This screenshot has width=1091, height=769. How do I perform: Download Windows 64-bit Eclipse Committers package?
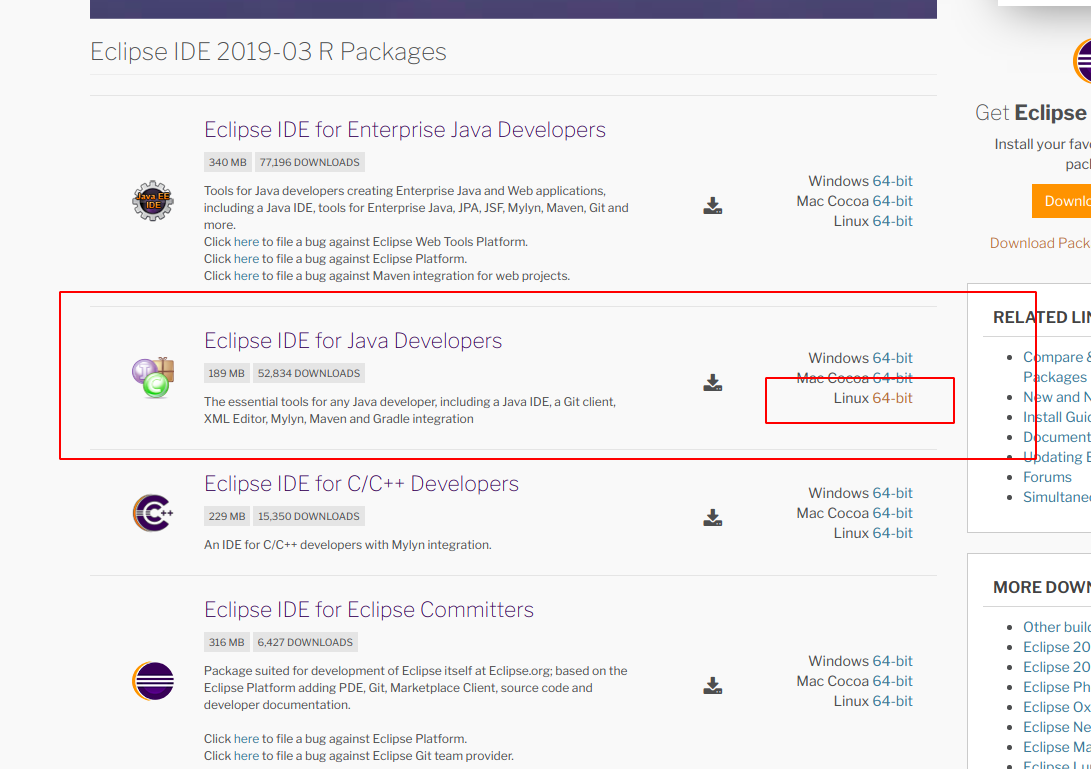tap(892, 661)
